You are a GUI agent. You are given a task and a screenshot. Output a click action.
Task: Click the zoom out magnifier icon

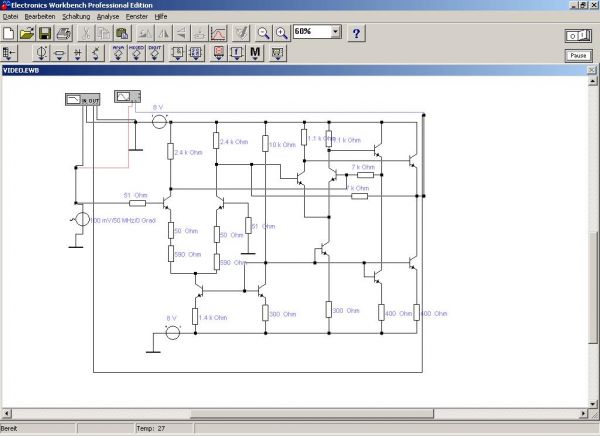point(264,34)
